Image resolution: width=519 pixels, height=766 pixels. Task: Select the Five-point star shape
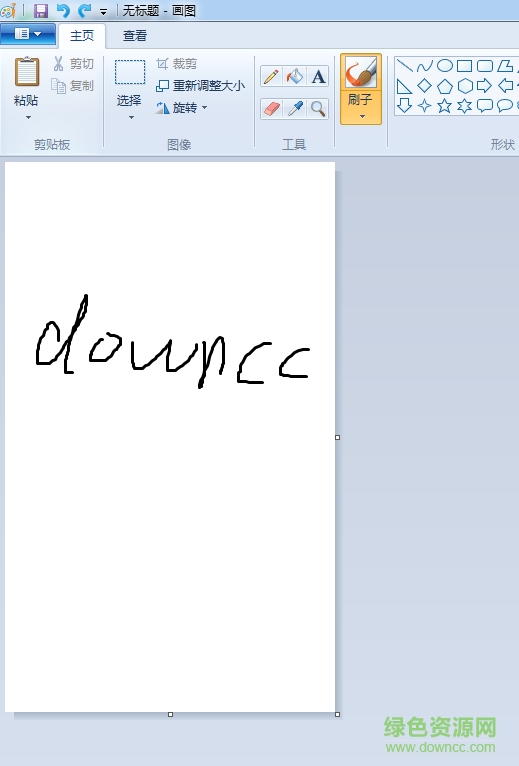pyautogui.click(x=445, y=106)
